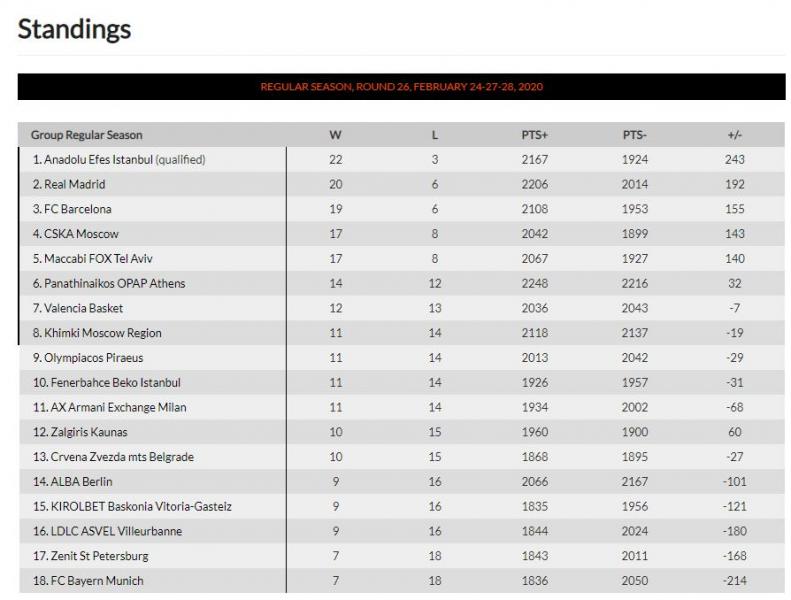Open Anadolu Efes Istanbul team link
The height and width of the screenshot is (600, 791).
pos(98,159)
